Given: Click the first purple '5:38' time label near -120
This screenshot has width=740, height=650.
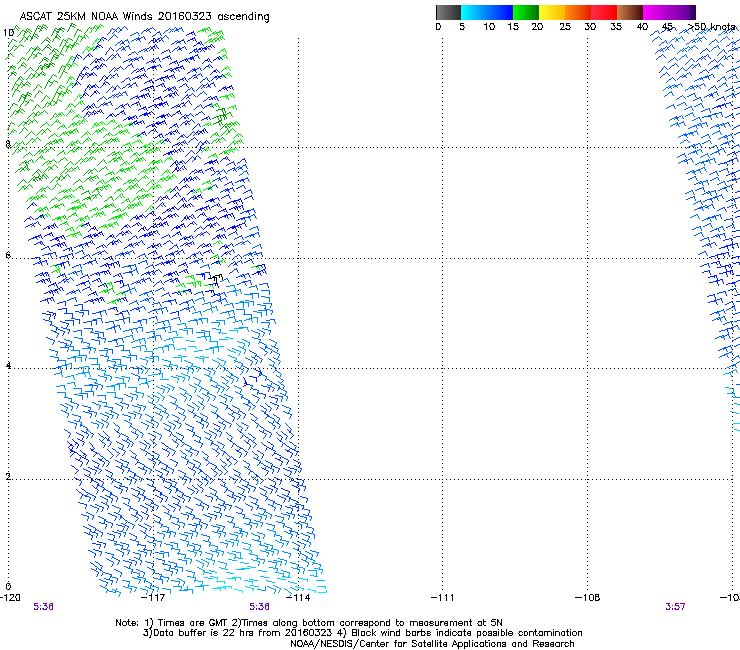Looking at the screenshot, I should [x=43, y=607].
